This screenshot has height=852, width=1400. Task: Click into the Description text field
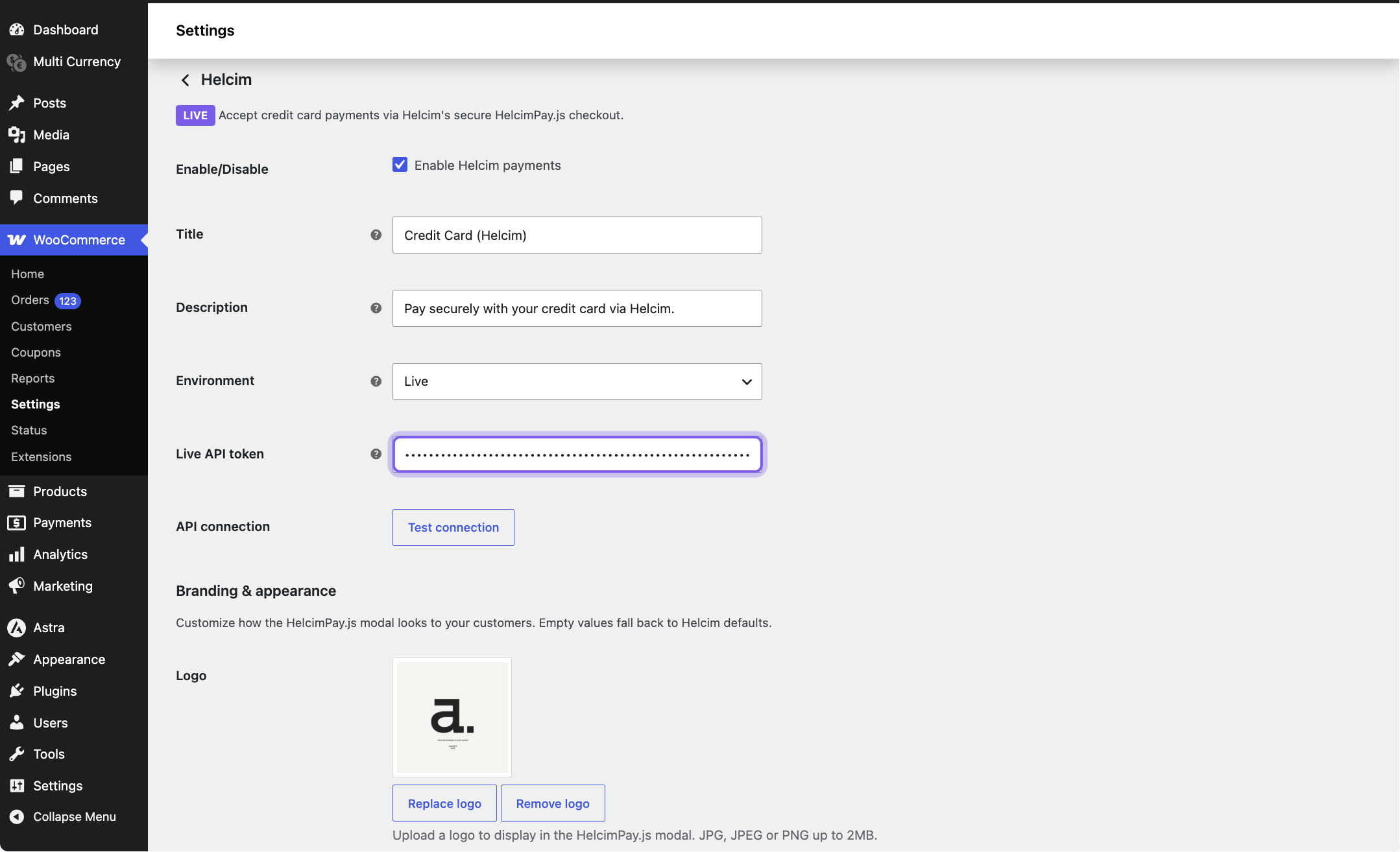point(577,308)
